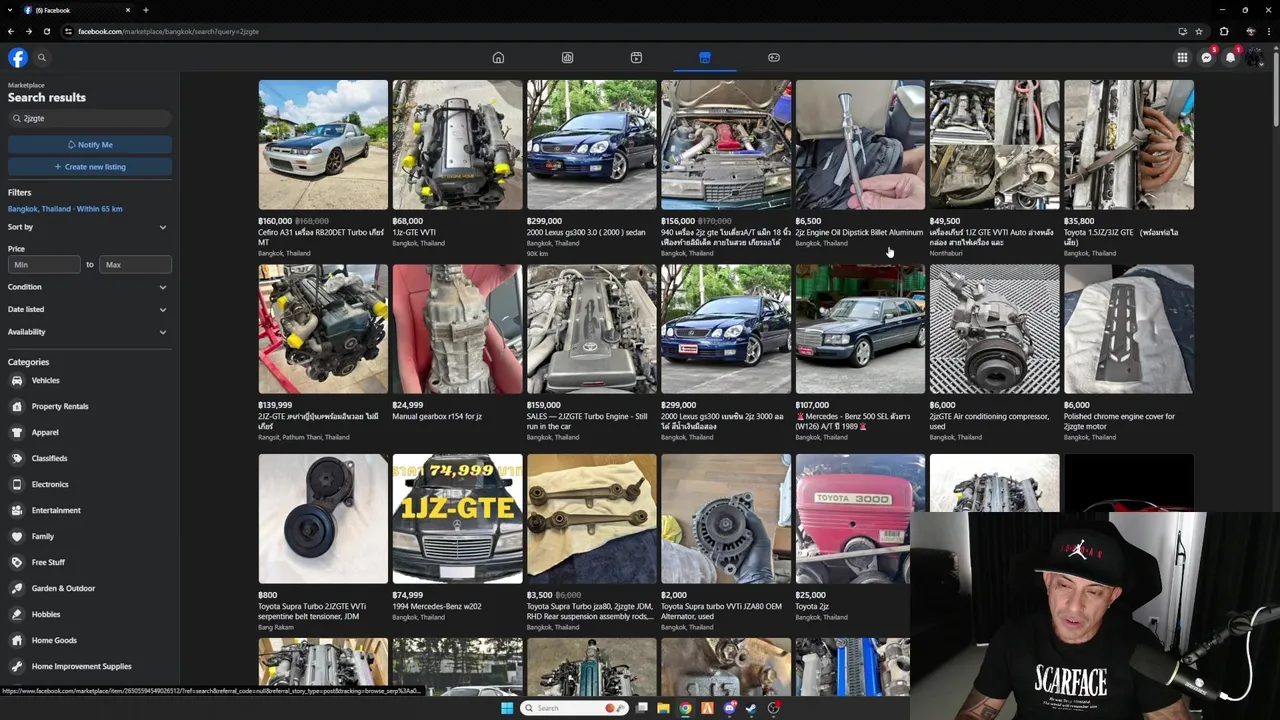Click the Facebook logo
The image size is (1280, 720).
pos(18,57)
